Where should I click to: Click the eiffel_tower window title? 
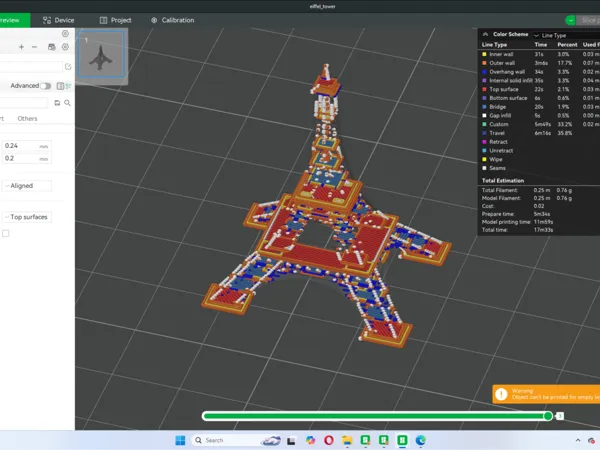tap(323, 7)
